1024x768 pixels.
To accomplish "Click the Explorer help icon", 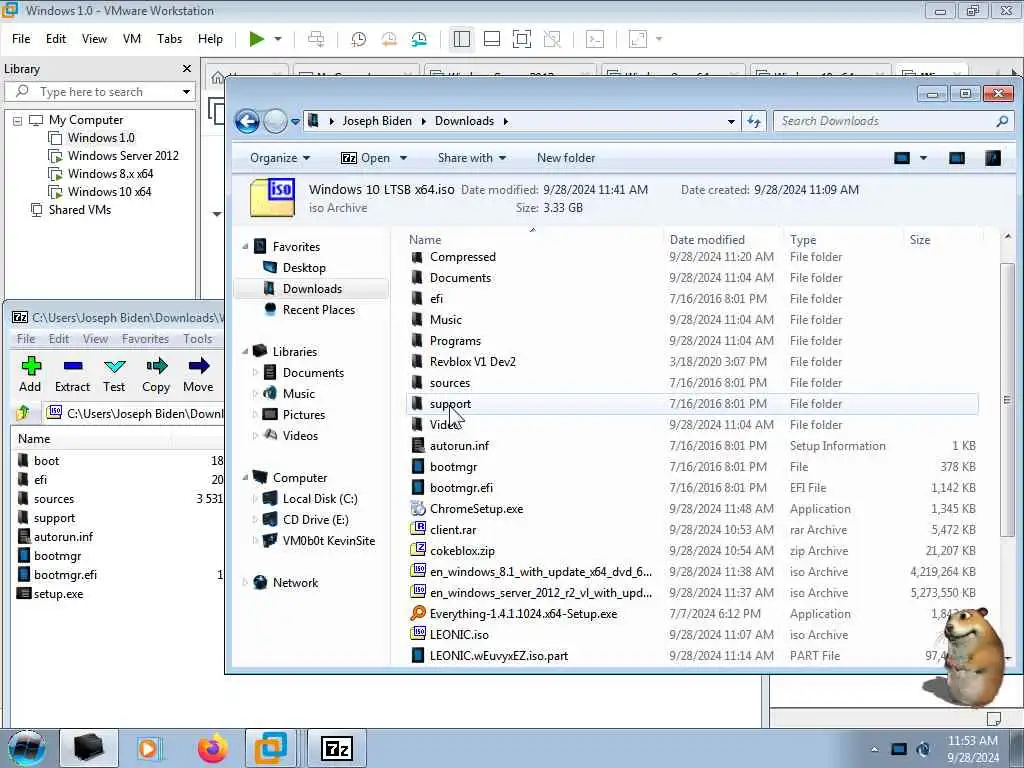I will pos(993,158).
